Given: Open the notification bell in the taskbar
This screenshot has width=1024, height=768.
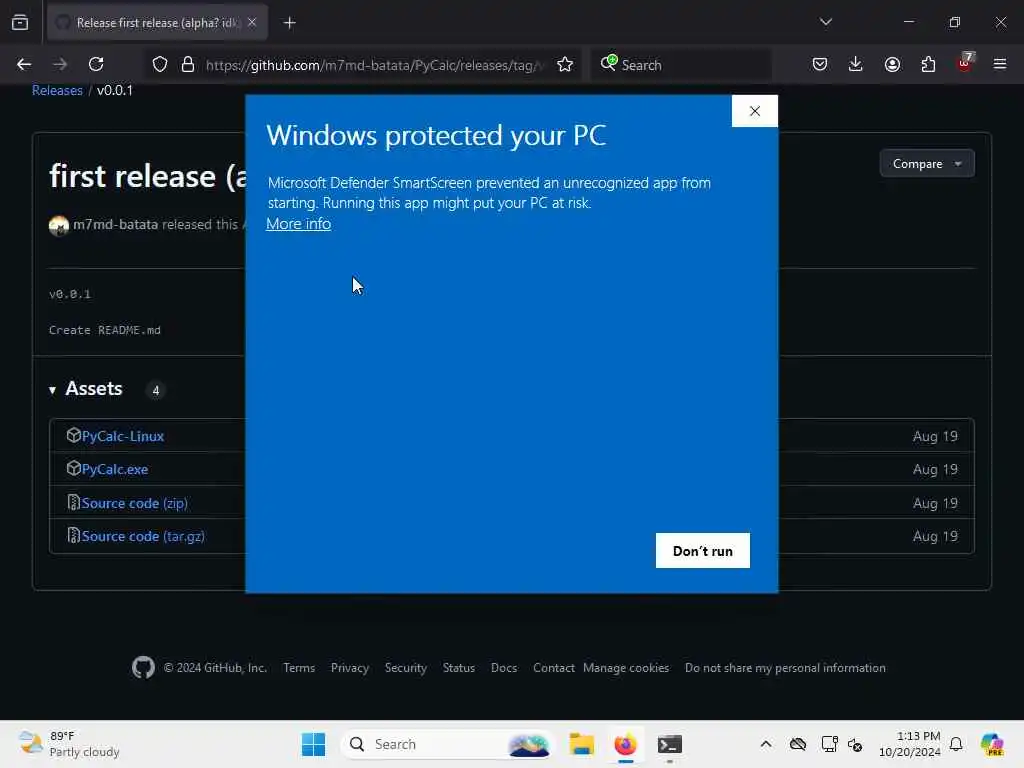Looking at the screenshot, I should point(956,744).
